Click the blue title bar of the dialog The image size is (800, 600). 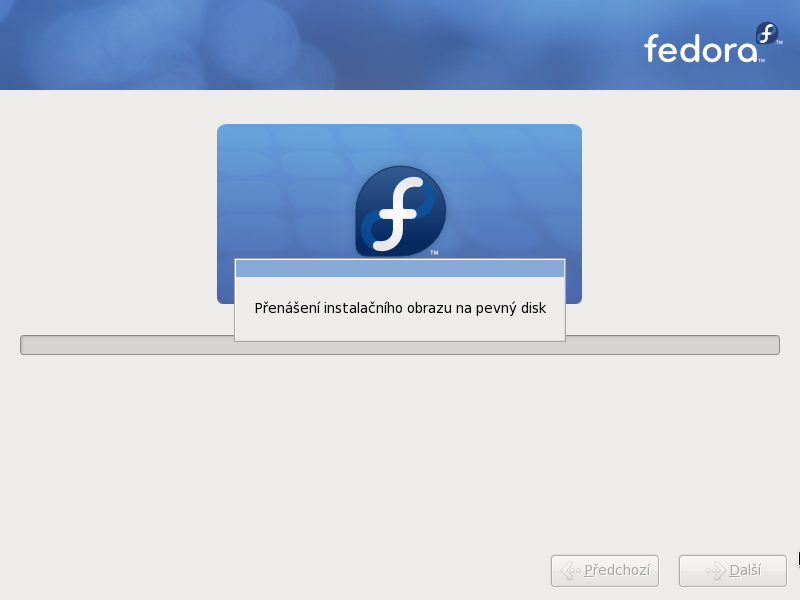400,268
